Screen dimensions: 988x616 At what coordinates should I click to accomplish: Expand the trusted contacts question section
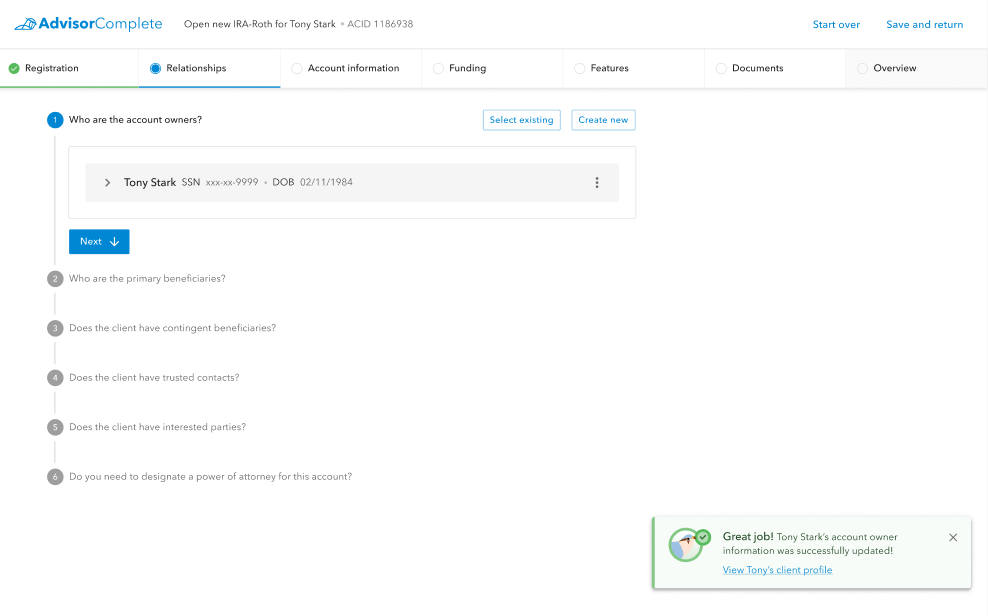154,378
